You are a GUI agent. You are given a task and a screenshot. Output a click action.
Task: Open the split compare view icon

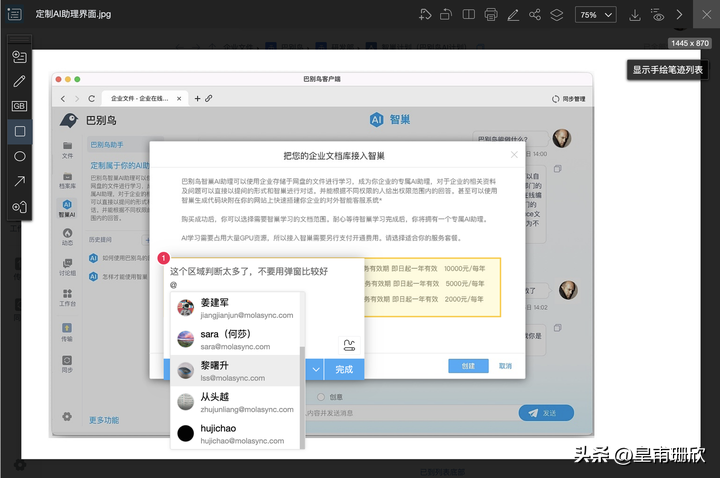[x=468, y=15]
